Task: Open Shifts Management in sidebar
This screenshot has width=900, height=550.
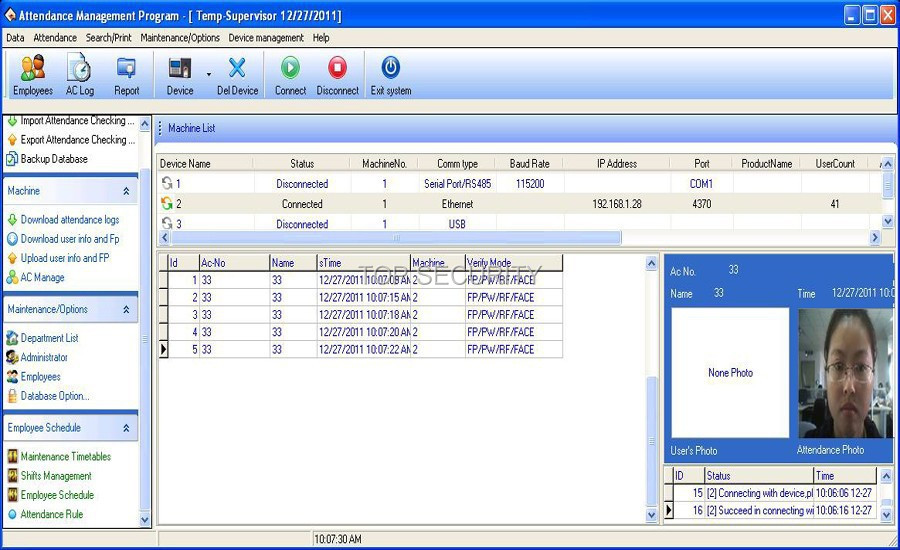Action: coord(56,476)
